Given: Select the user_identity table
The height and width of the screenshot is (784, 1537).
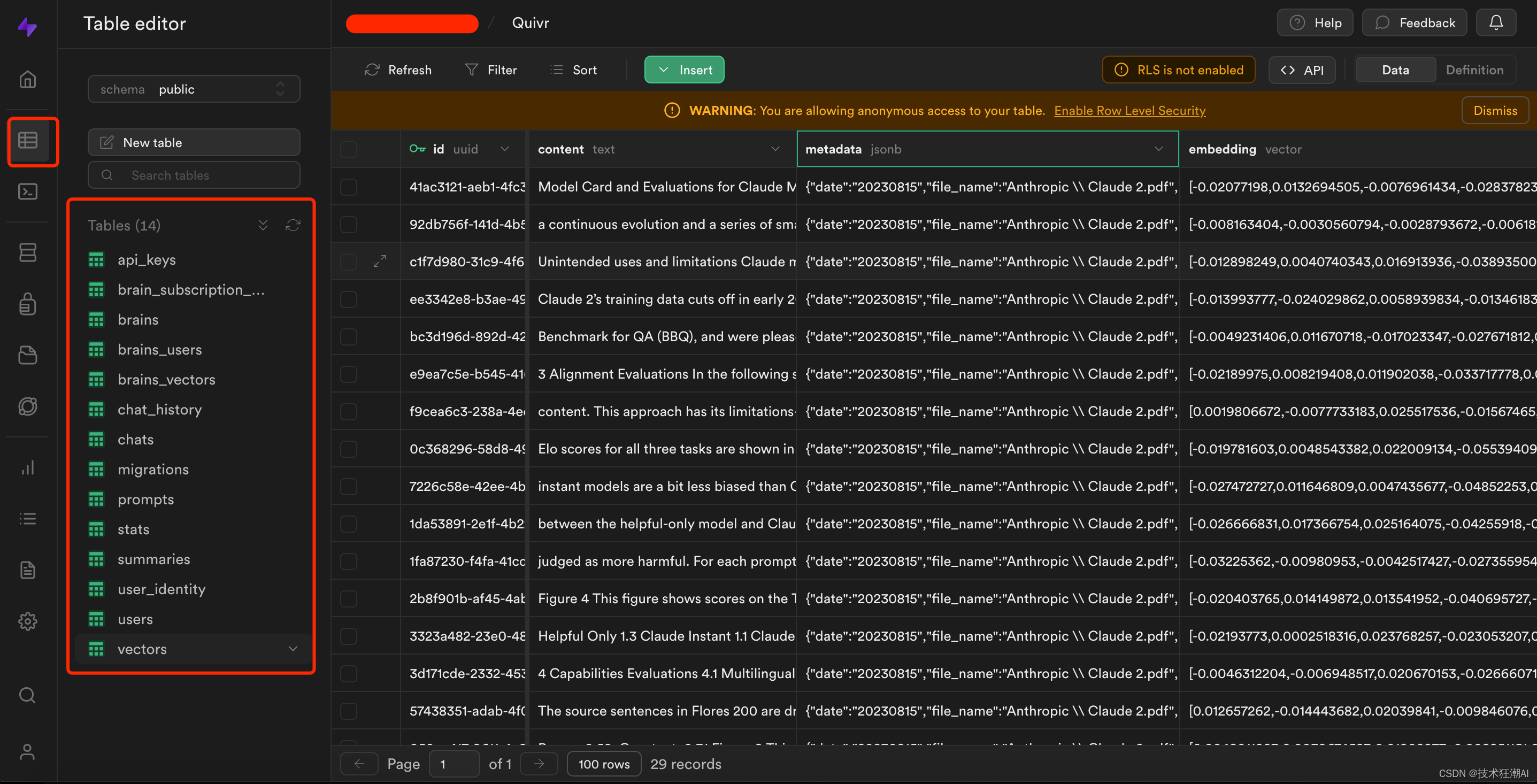Looking at the screenshot, I should (161, 589).
